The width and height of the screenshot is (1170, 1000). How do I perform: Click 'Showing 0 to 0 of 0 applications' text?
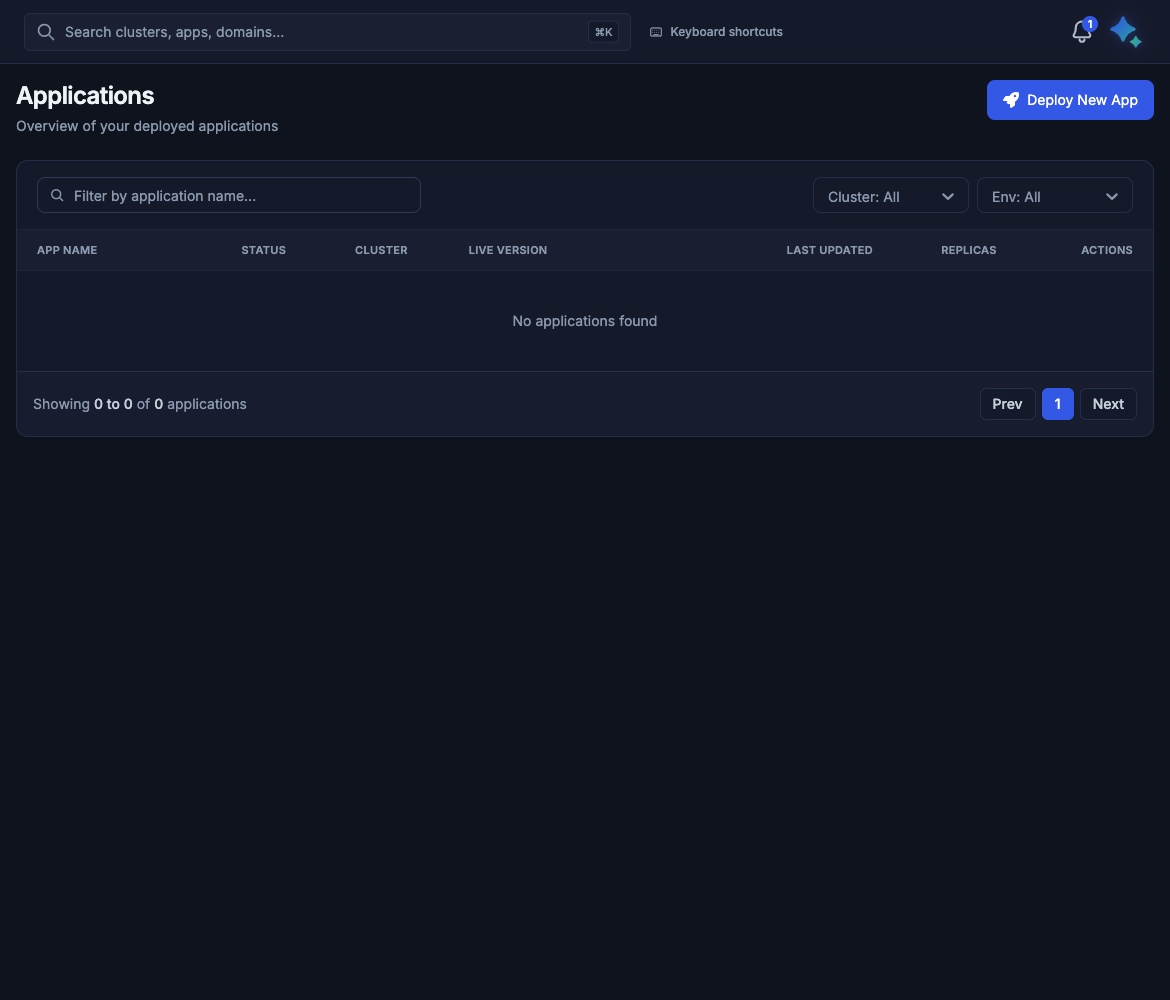(x=140, y=404)
